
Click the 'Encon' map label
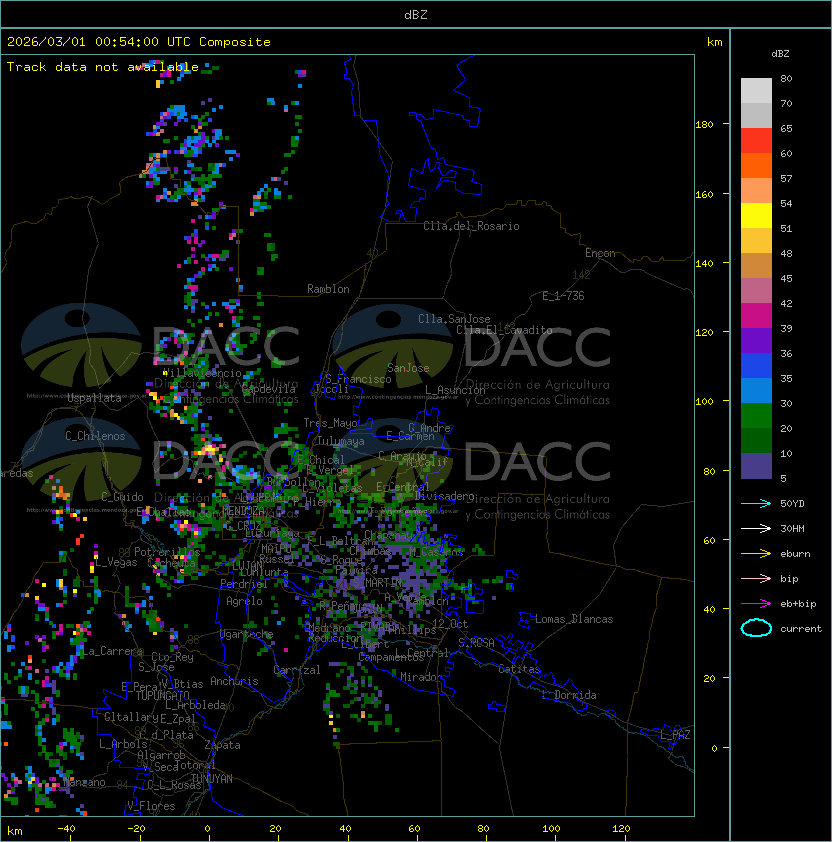[x=600, y=253]
